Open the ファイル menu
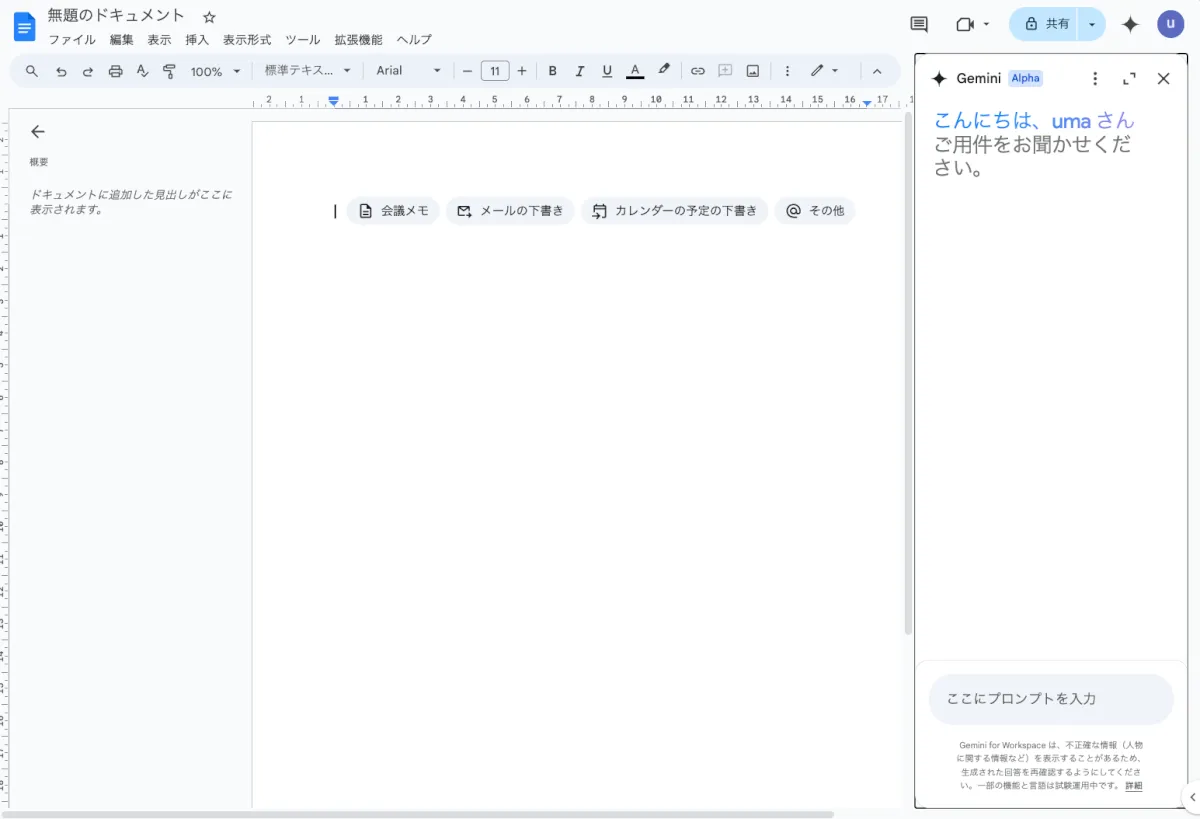This screenshot has width=1200, height=819. pos(72,40)
